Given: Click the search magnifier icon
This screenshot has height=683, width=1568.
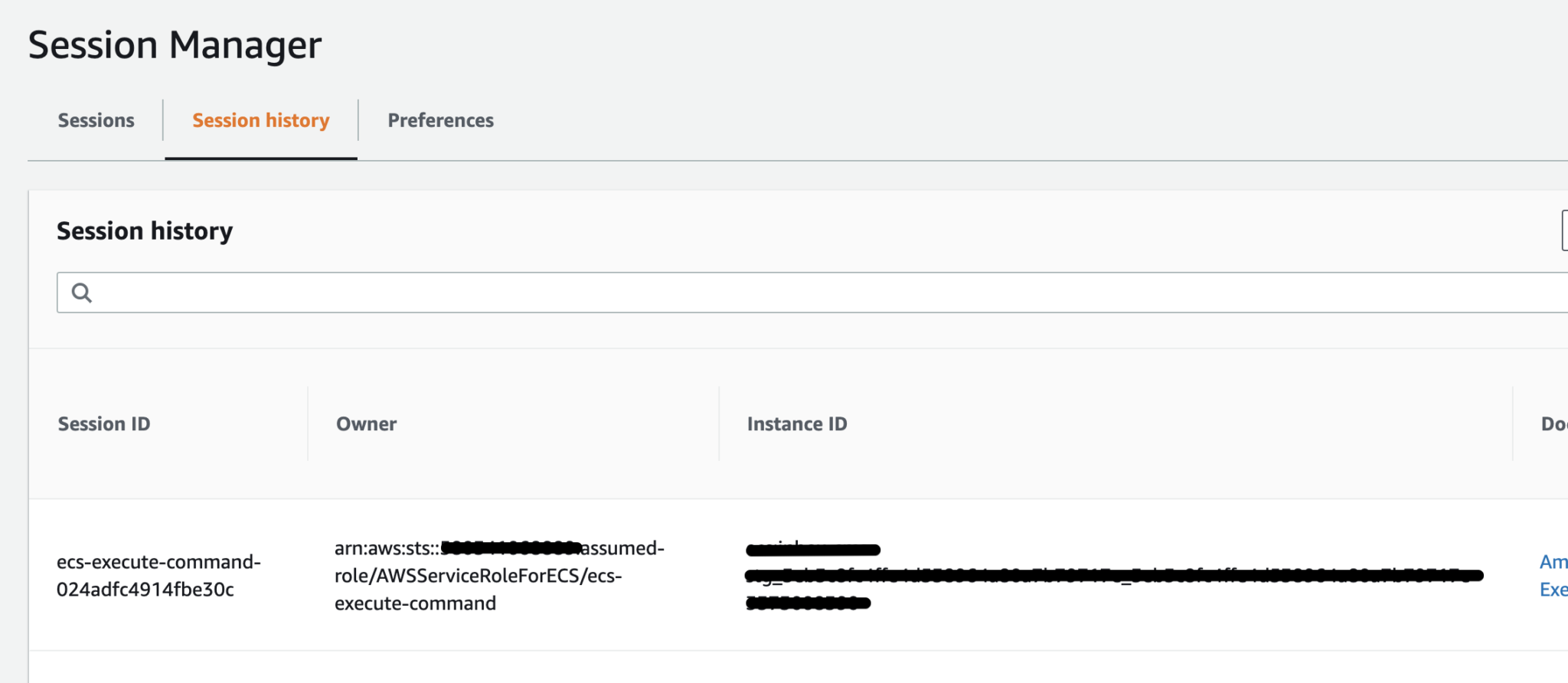Looking at the screenshot, I should click(x=83, y=292).
